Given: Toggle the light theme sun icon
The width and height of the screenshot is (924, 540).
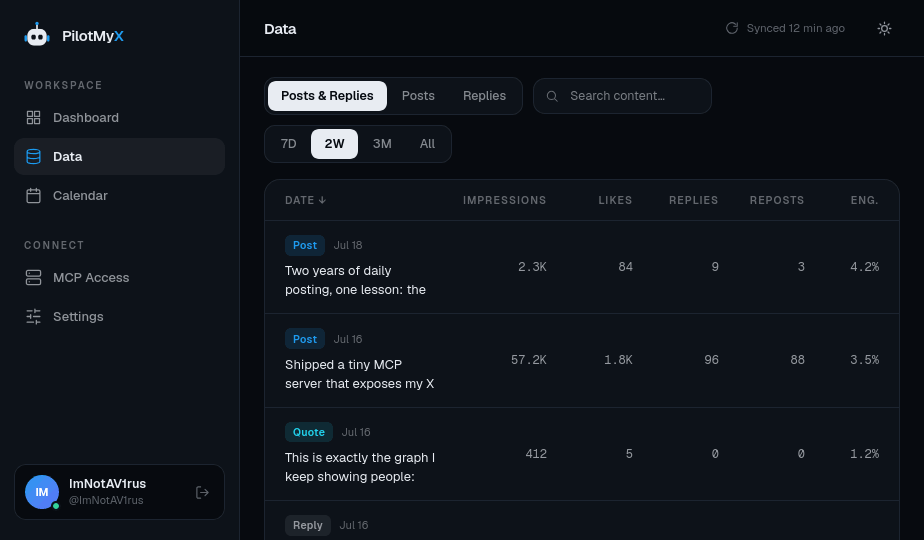Looking at the screenshot, I should click(x=885, y=28).
